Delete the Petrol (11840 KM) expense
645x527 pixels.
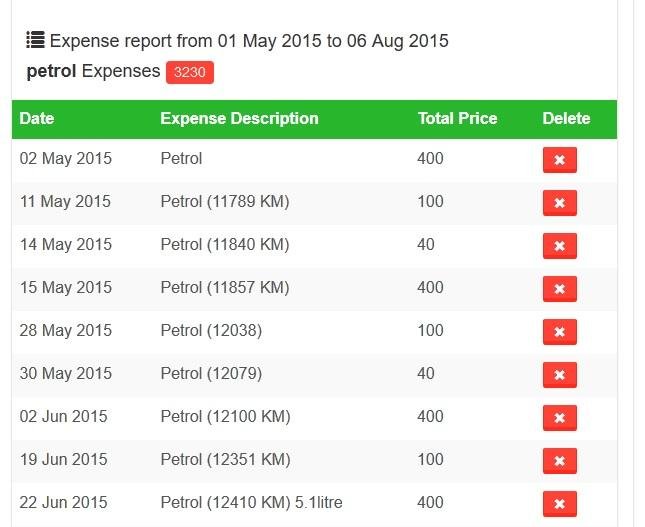click(x=559, y=246)
